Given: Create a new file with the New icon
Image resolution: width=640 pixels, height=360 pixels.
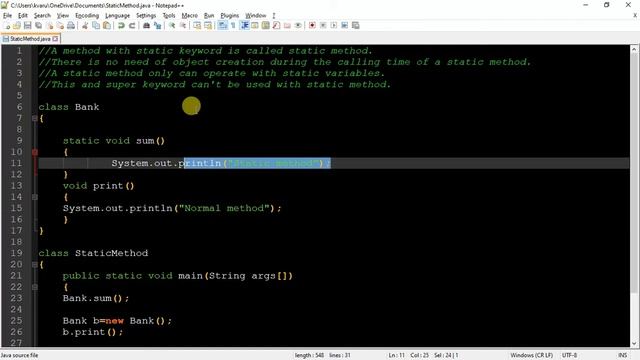Looking at the screenshot, I should point(7,25).
